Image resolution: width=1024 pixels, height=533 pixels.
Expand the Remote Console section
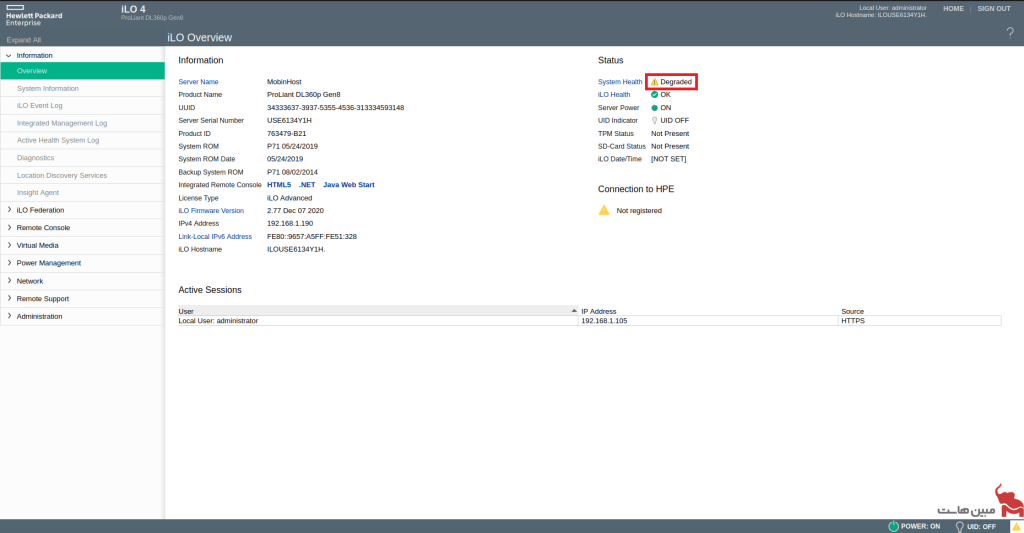(9, 227)
